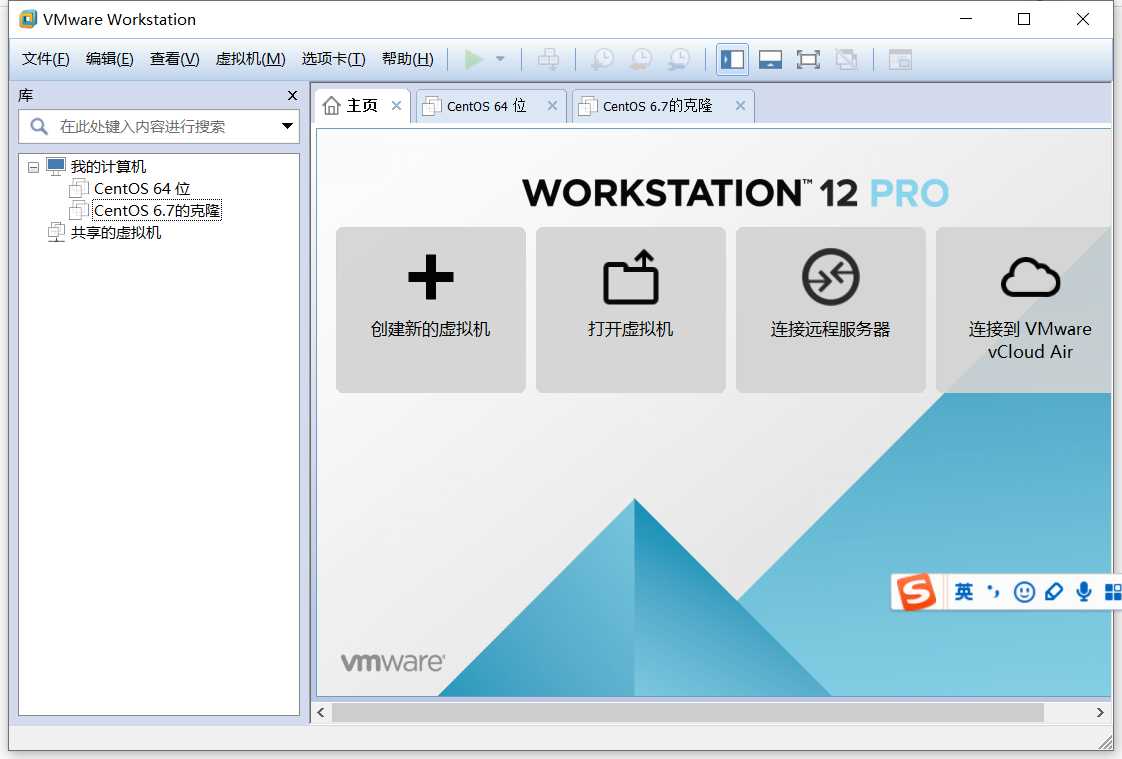Click the Manage Snapshots toolbar icon
Screen dimensions: 1122x759
[x=678, y=59]
